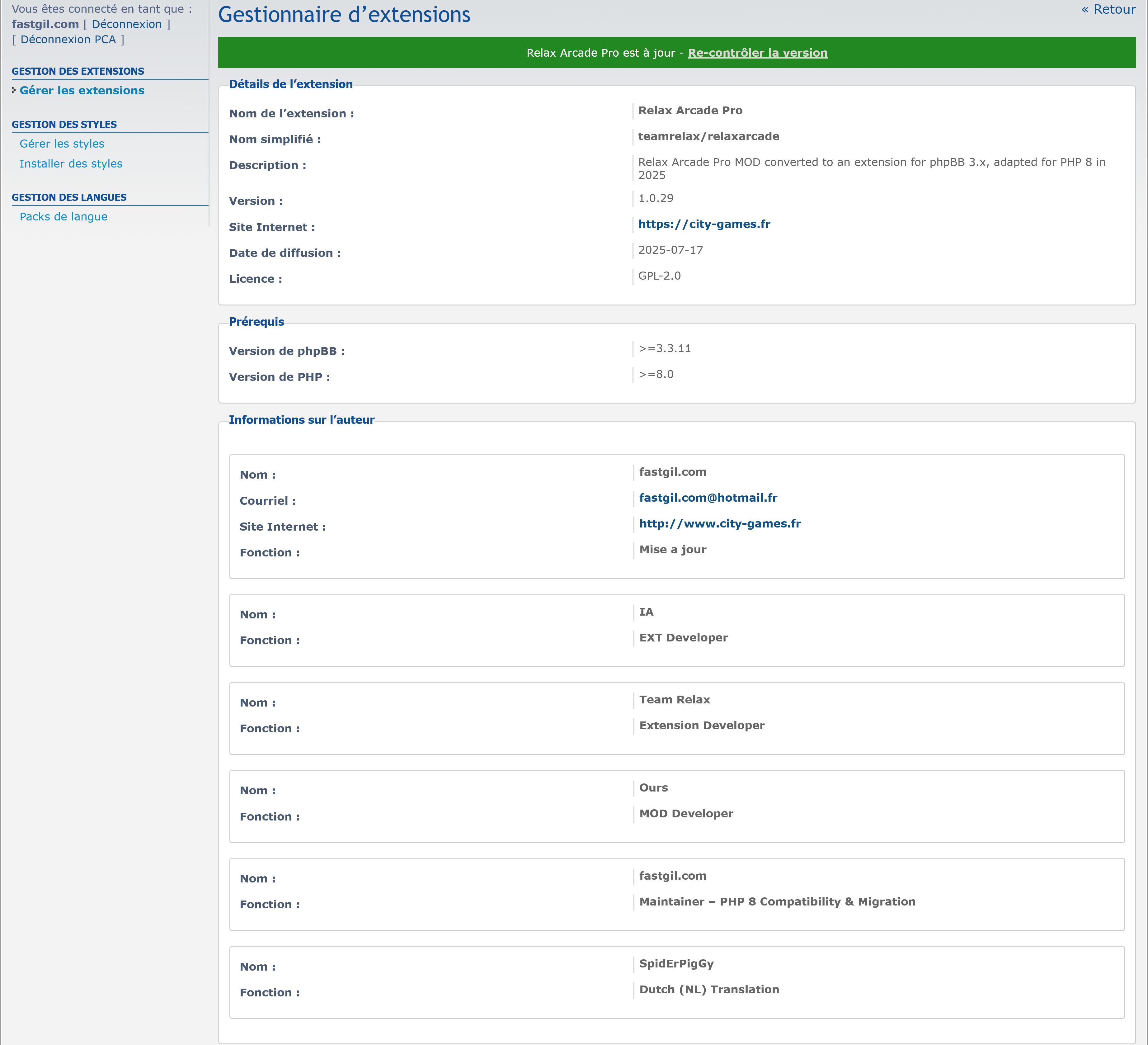Viewport: 1148px width, 1045px height.
Task: Click the Gestionnaire d'extensions page heading
Action: 344,15
